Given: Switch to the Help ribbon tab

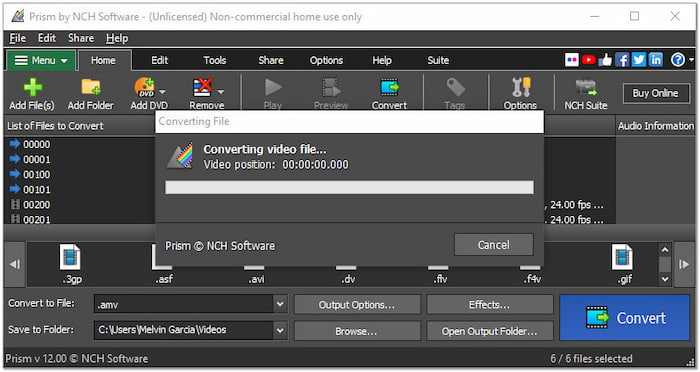Looking at the screenshot, I should 382,60.
